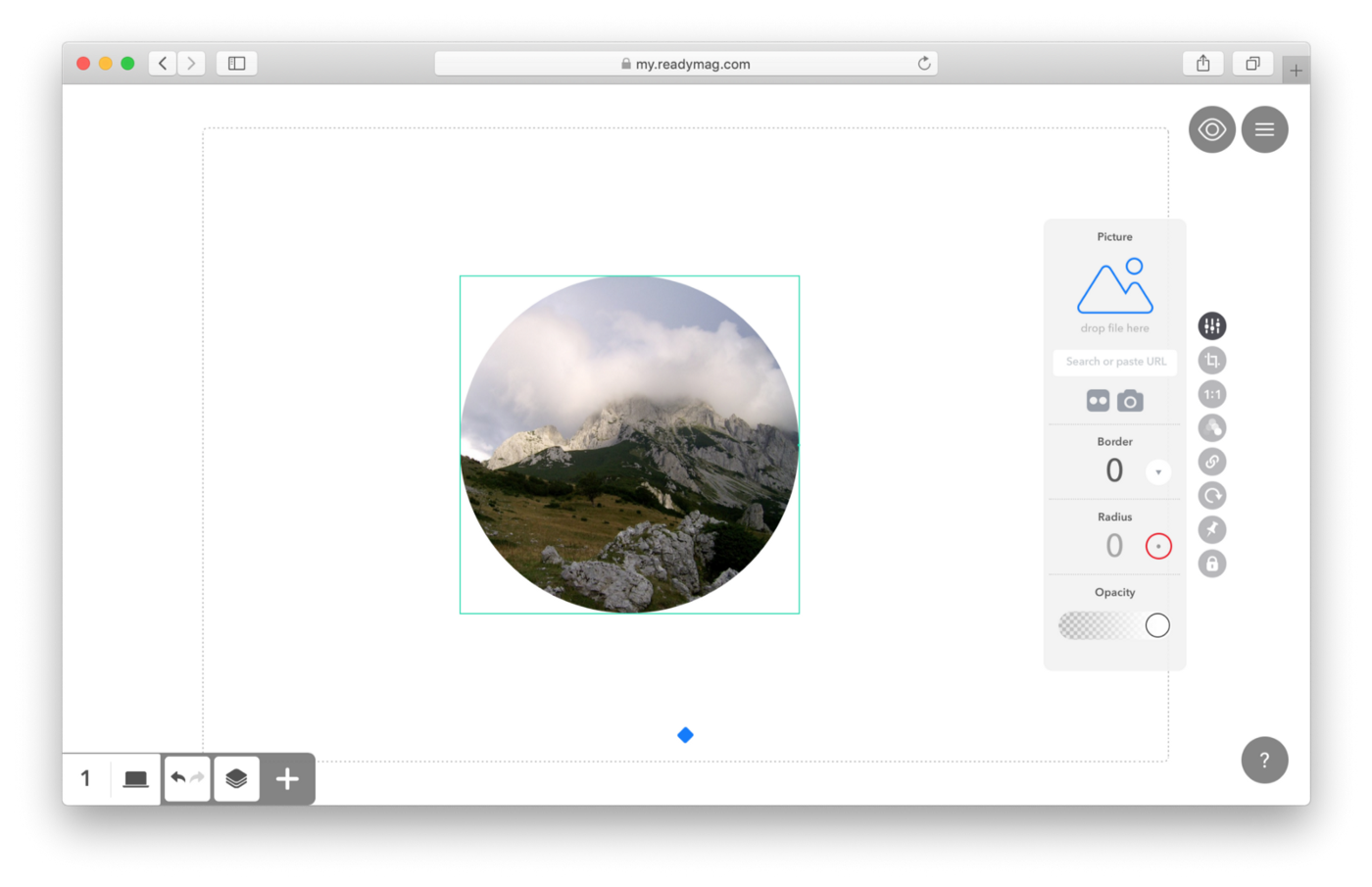Click the link chain icon
Image resolution: width=1372 pixels, height=887 pixels.
tap(1212, 462)
